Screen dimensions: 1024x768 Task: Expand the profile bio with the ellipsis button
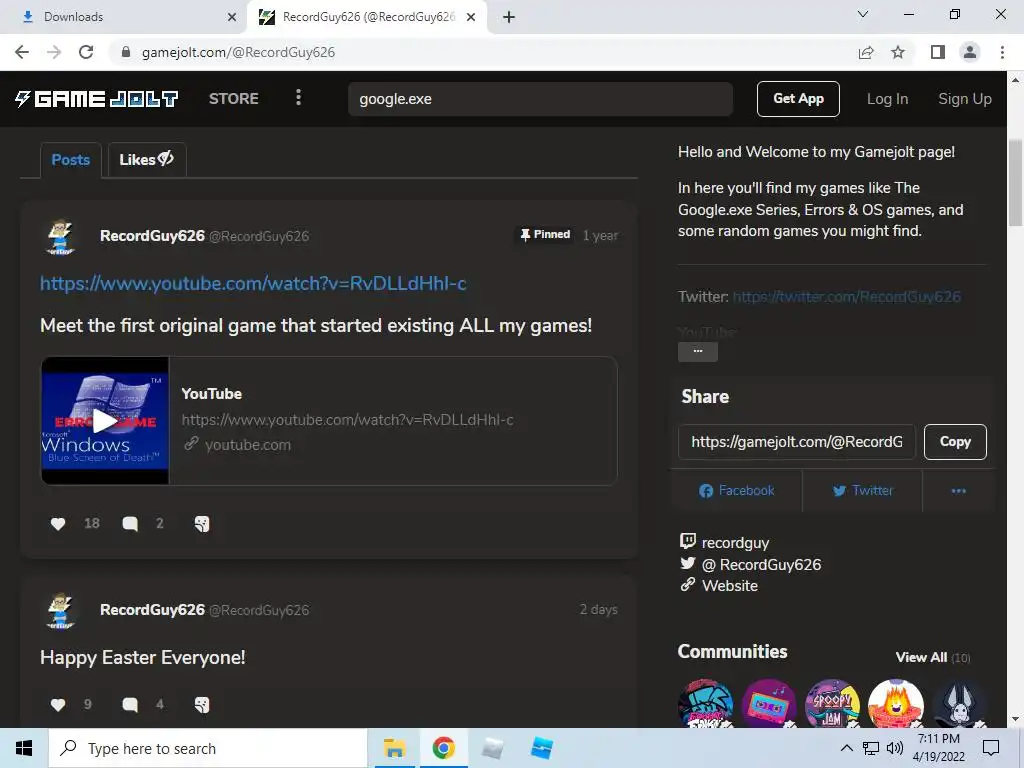[x=697, y=351]
